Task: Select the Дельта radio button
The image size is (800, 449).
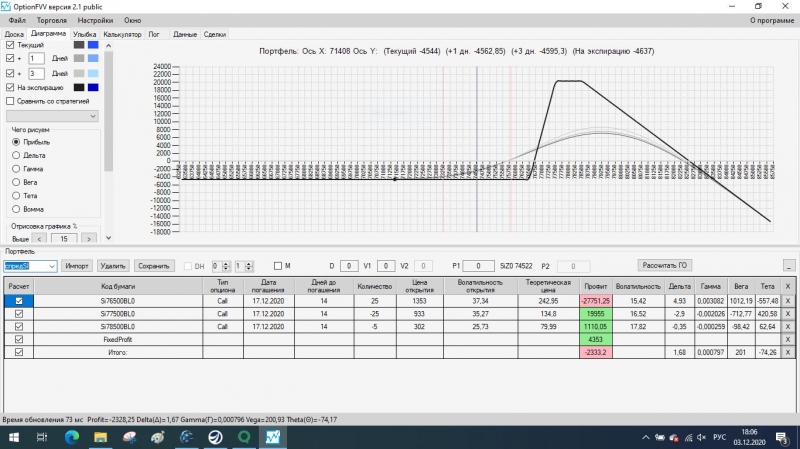Action: [16, 155]
